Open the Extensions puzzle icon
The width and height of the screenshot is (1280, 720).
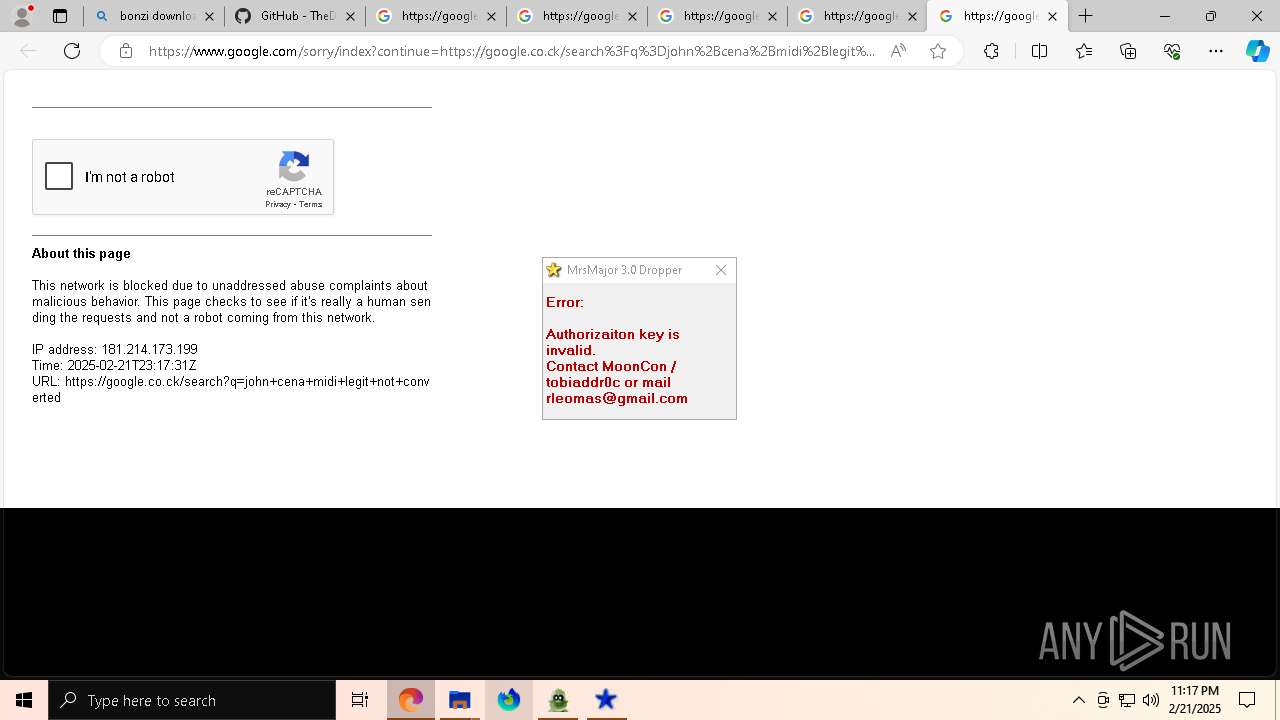pos(991,51)
